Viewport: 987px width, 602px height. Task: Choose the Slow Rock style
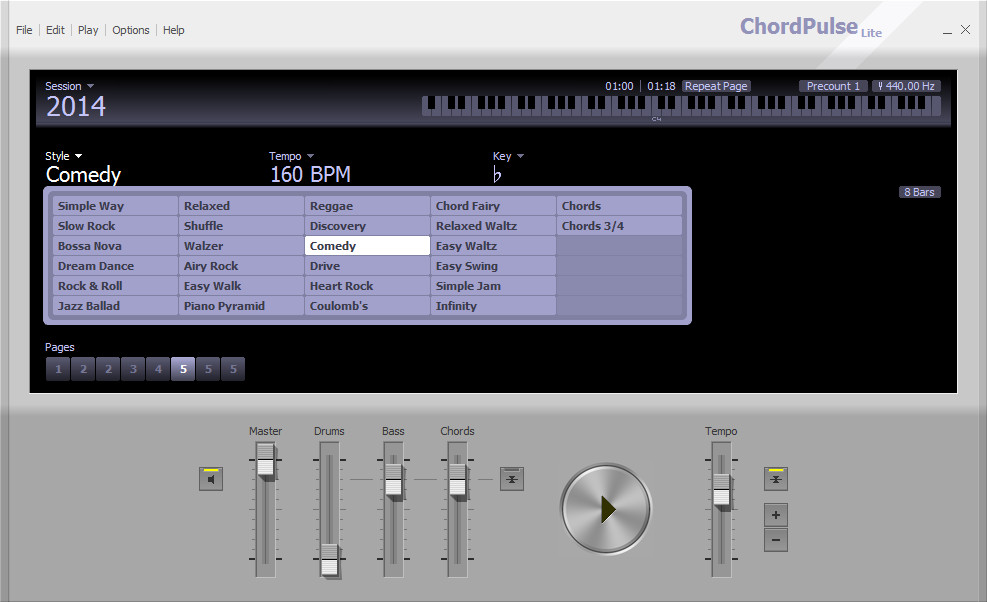[x=116, y=226]
